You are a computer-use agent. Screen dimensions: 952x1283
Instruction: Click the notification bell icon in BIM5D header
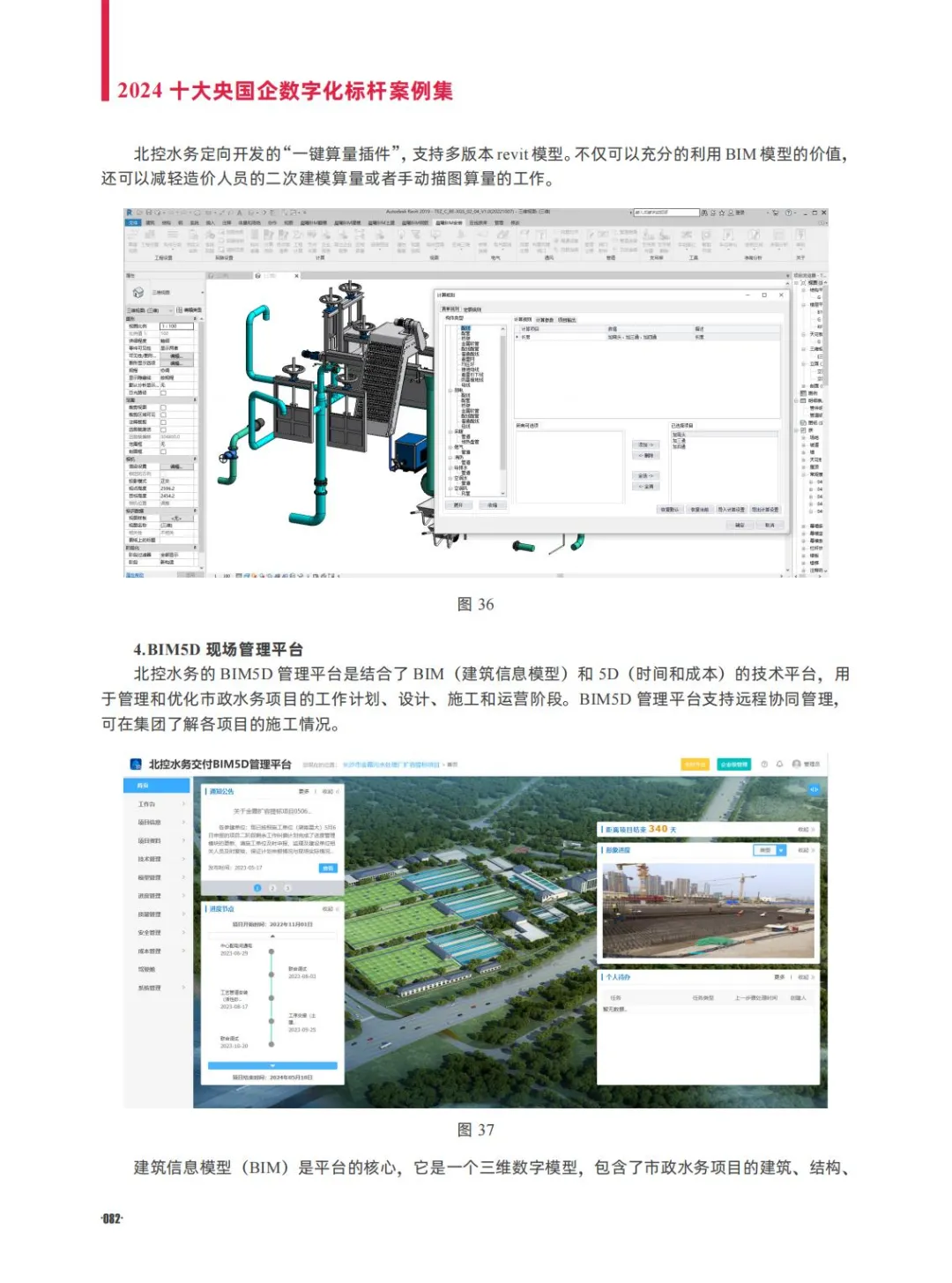tap(779, 765)
